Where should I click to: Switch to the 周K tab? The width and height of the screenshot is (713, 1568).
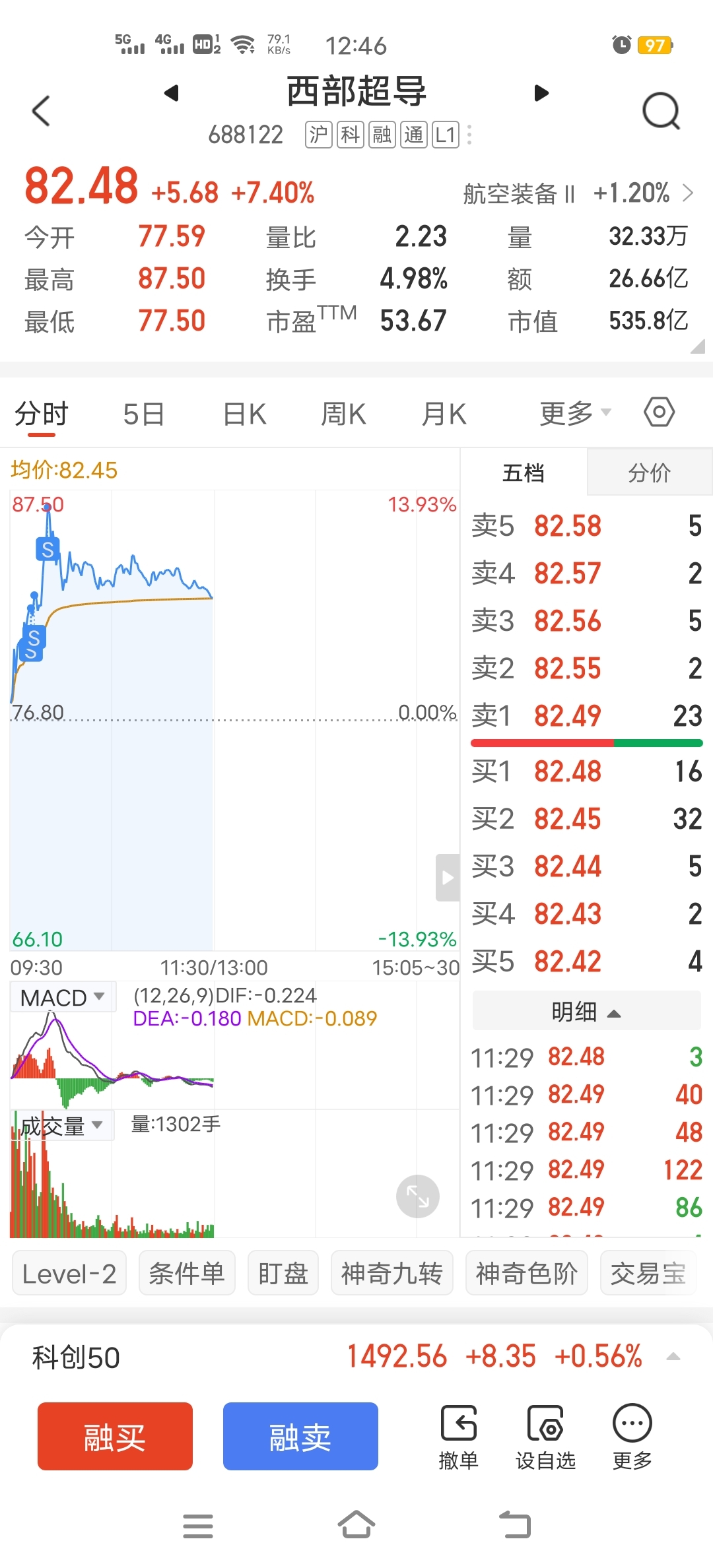(343, 414)
